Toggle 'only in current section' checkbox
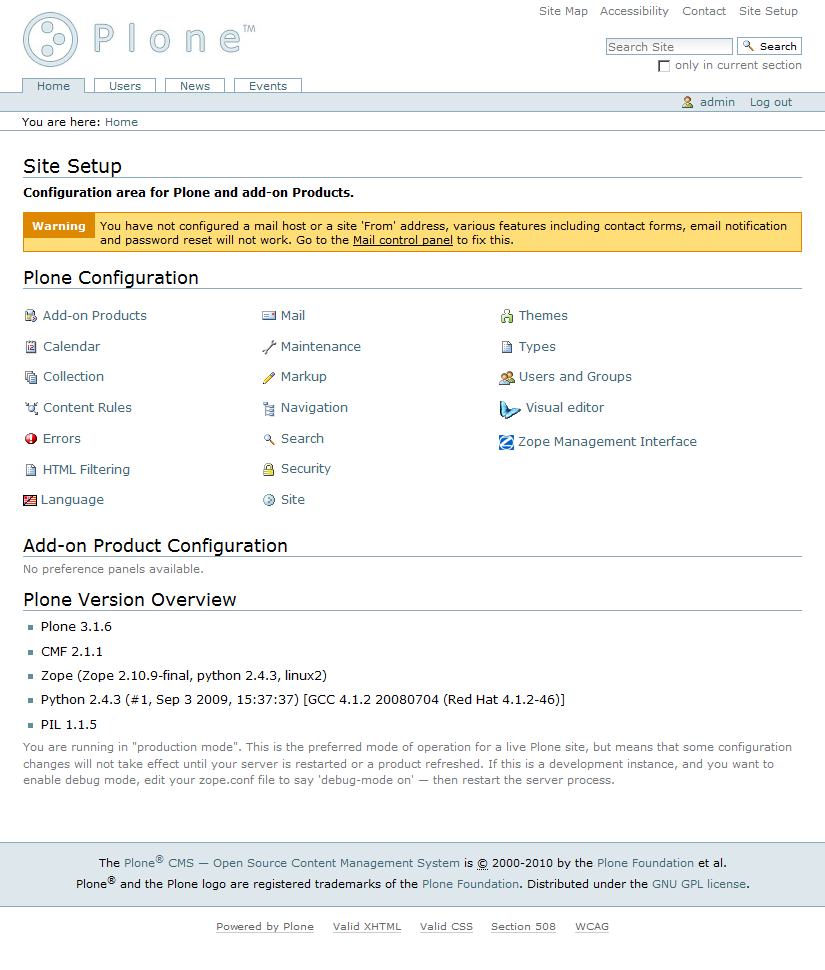This screenshot has height=970, width=825. pyautogui.click(x=664, y=66)
